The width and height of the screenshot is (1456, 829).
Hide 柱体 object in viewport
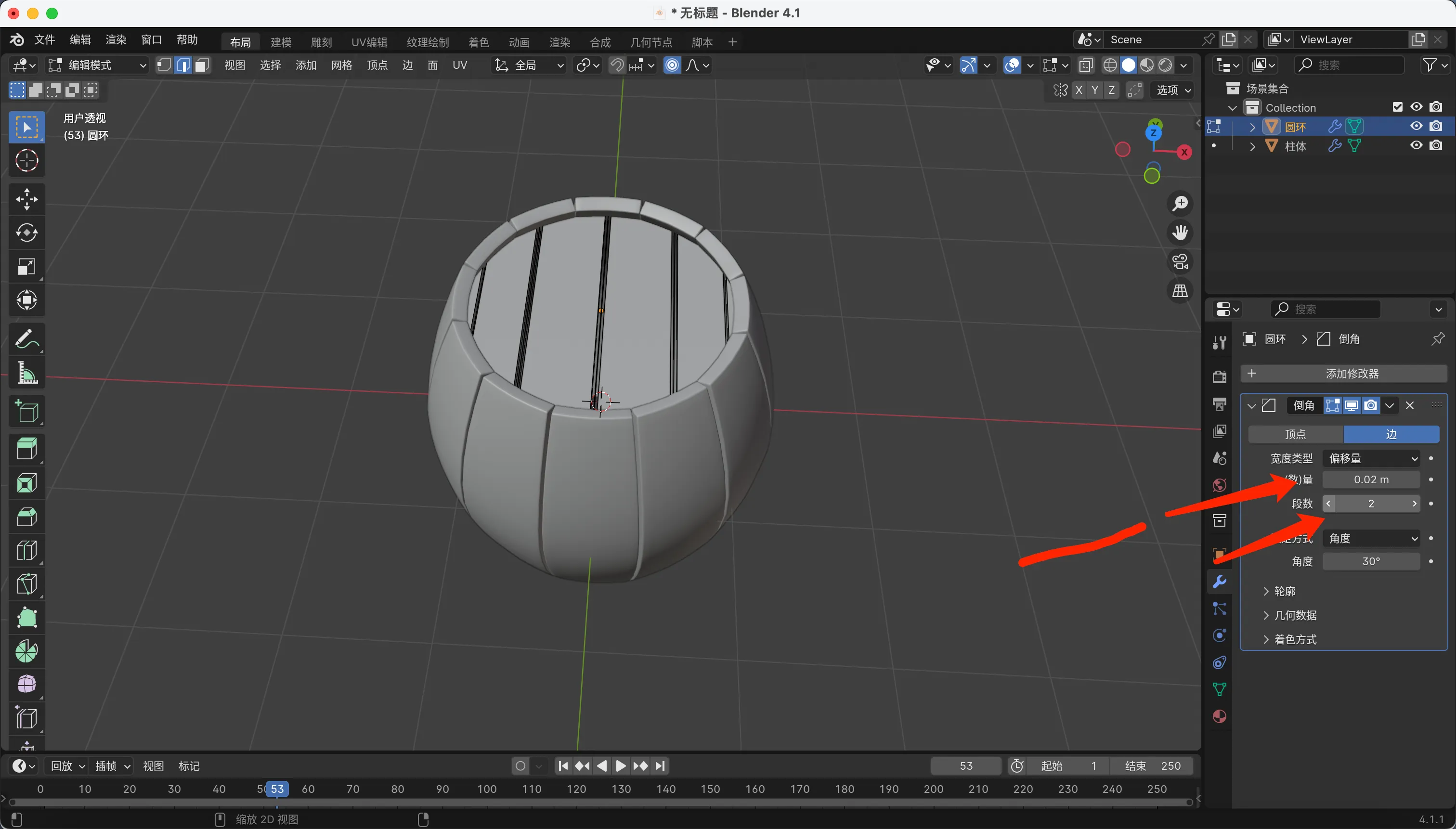pos(1416,146)
